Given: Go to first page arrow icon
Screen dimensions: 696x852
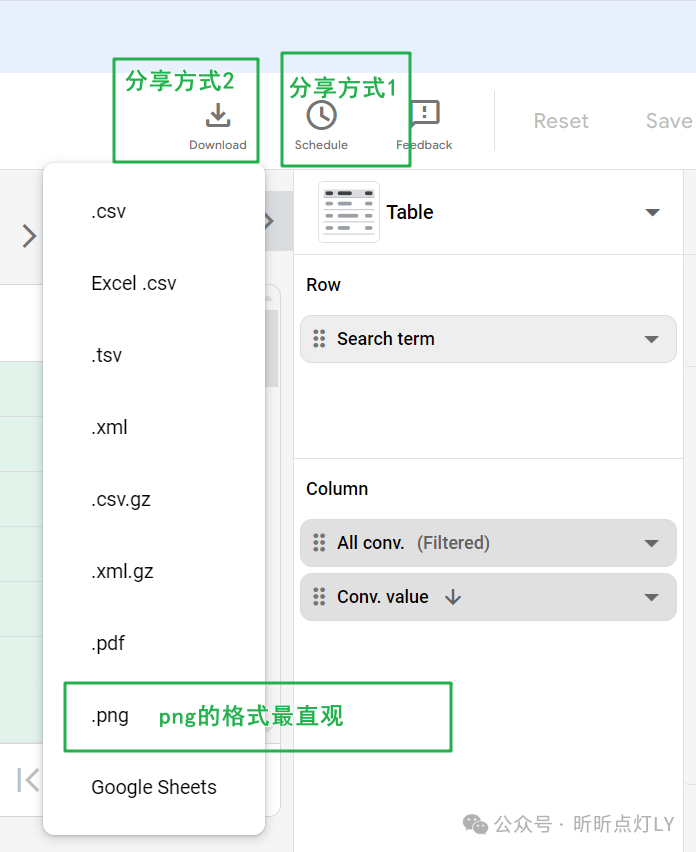Looking at the screenshot, I should [28, 780].
